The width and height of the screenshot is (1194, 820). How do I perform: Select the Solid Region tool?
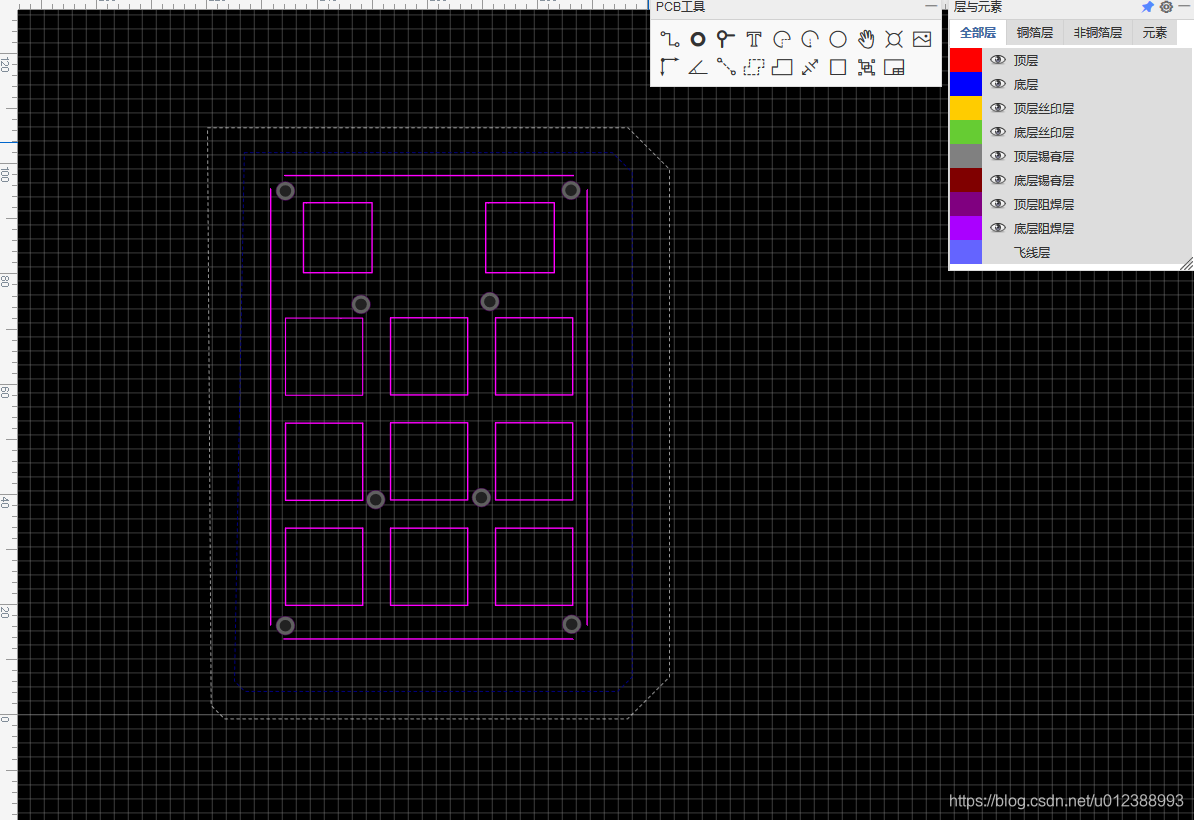coord(782,67)
